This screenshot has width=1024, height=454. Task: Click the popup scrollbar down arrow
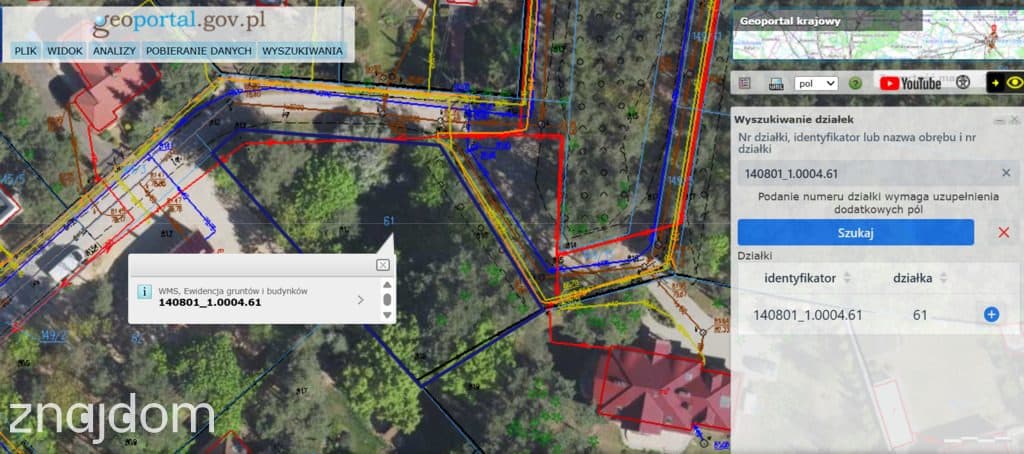click(x=387, y=315)
